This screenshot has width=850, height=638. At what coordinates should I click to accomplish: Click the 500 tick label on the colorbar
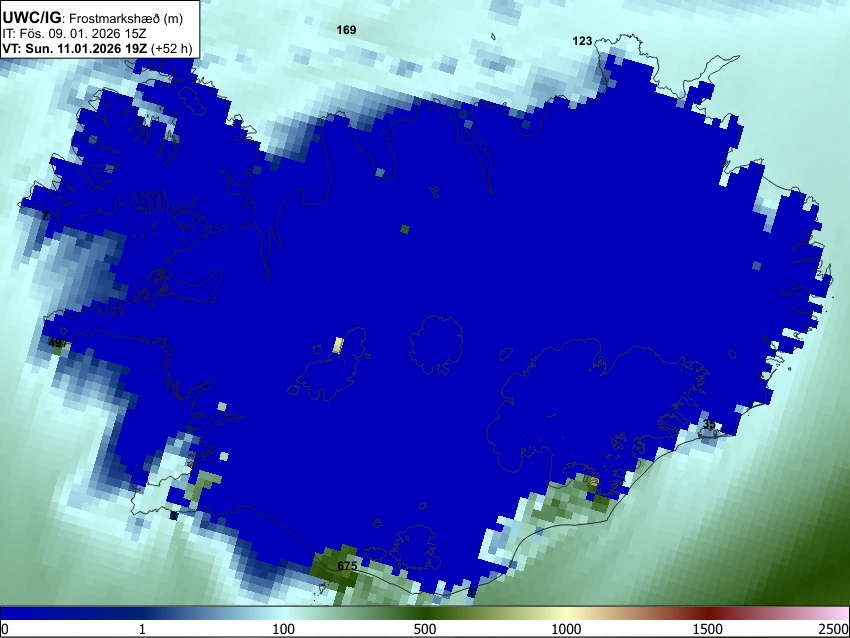click(x=424, y=629)
